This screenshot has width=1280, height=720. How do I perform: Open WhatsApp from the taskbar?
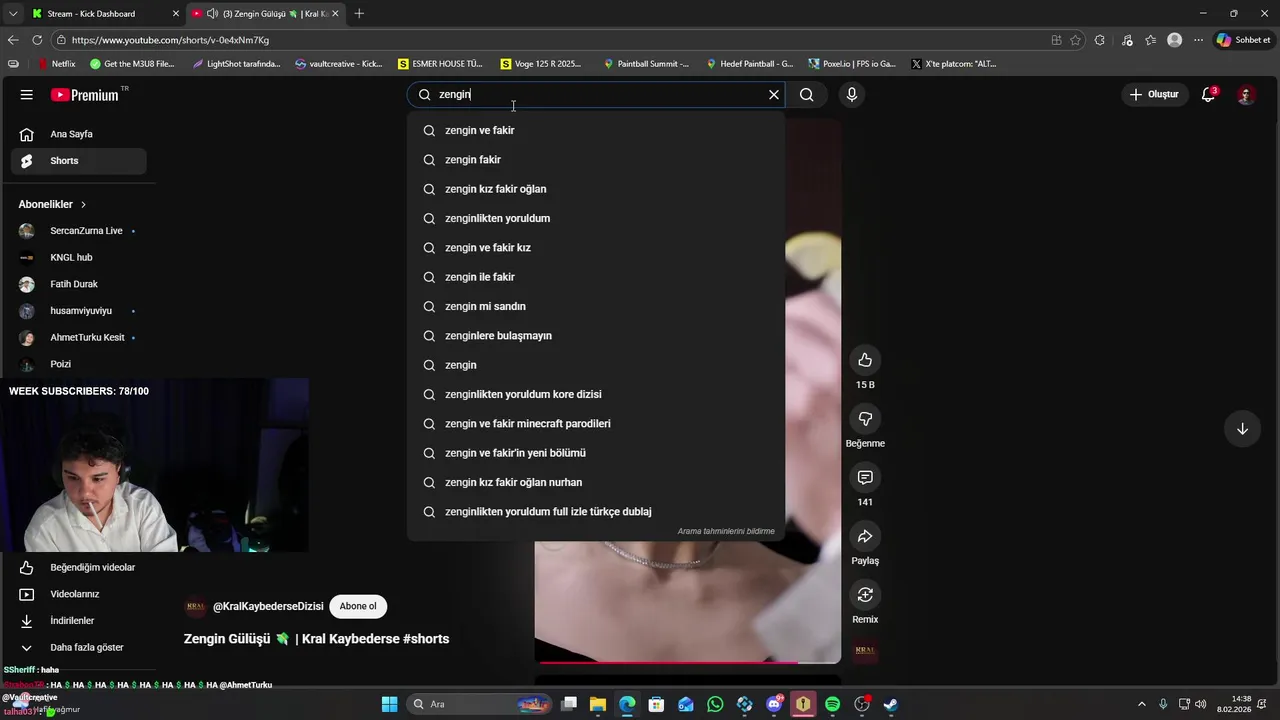715,705
